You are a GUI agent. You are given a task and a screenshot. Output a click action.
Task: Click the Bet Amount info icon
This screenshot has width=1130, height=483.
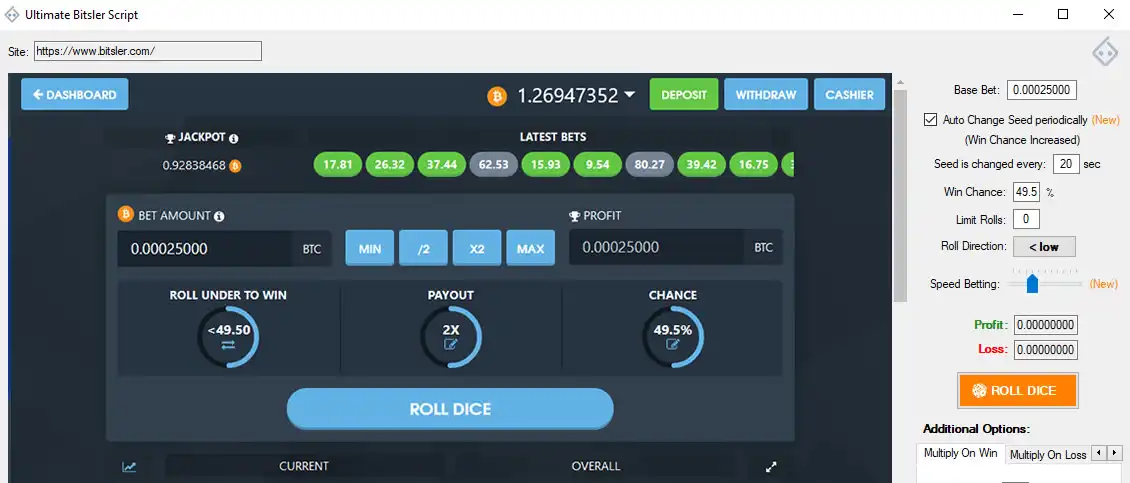[219, 216]
